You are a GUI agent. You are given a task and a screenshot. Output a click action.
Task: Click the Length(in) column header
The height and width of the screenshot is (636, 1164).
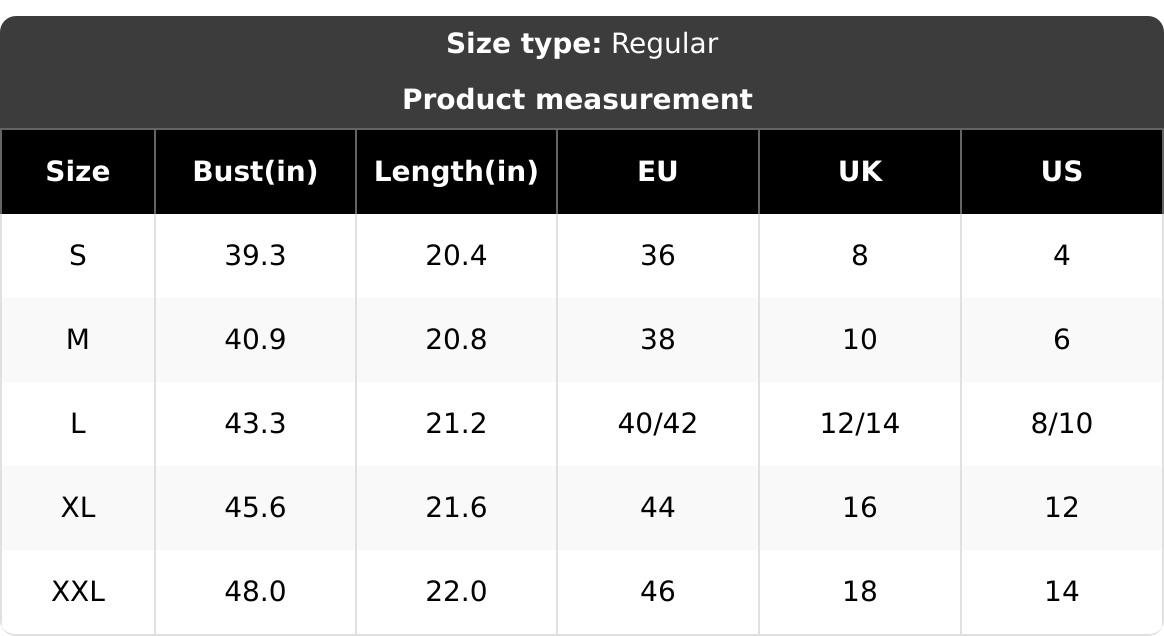(x=457, y=171)
